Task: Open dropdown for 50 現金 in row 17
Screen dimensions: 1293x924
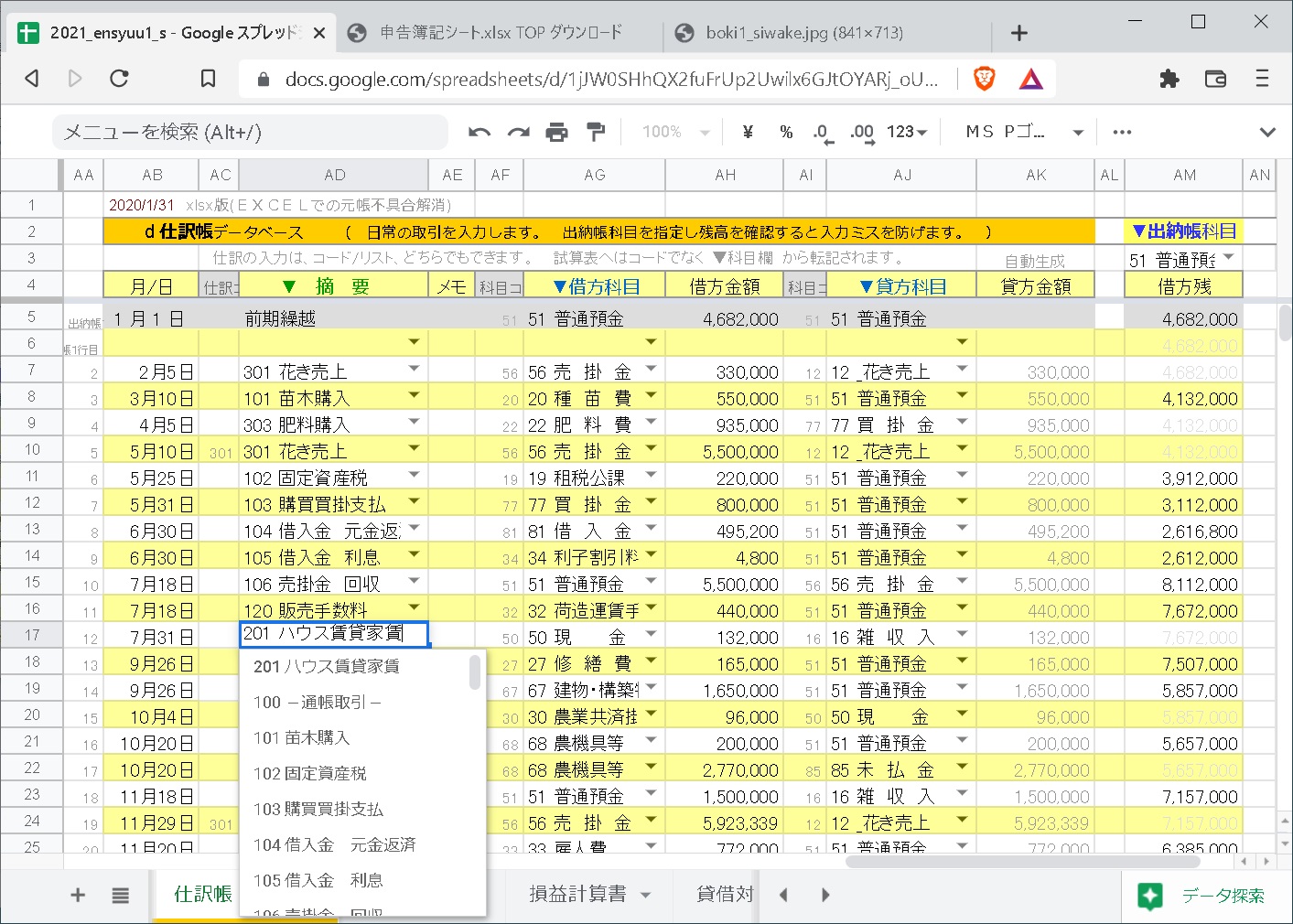Action: (651, 634)
